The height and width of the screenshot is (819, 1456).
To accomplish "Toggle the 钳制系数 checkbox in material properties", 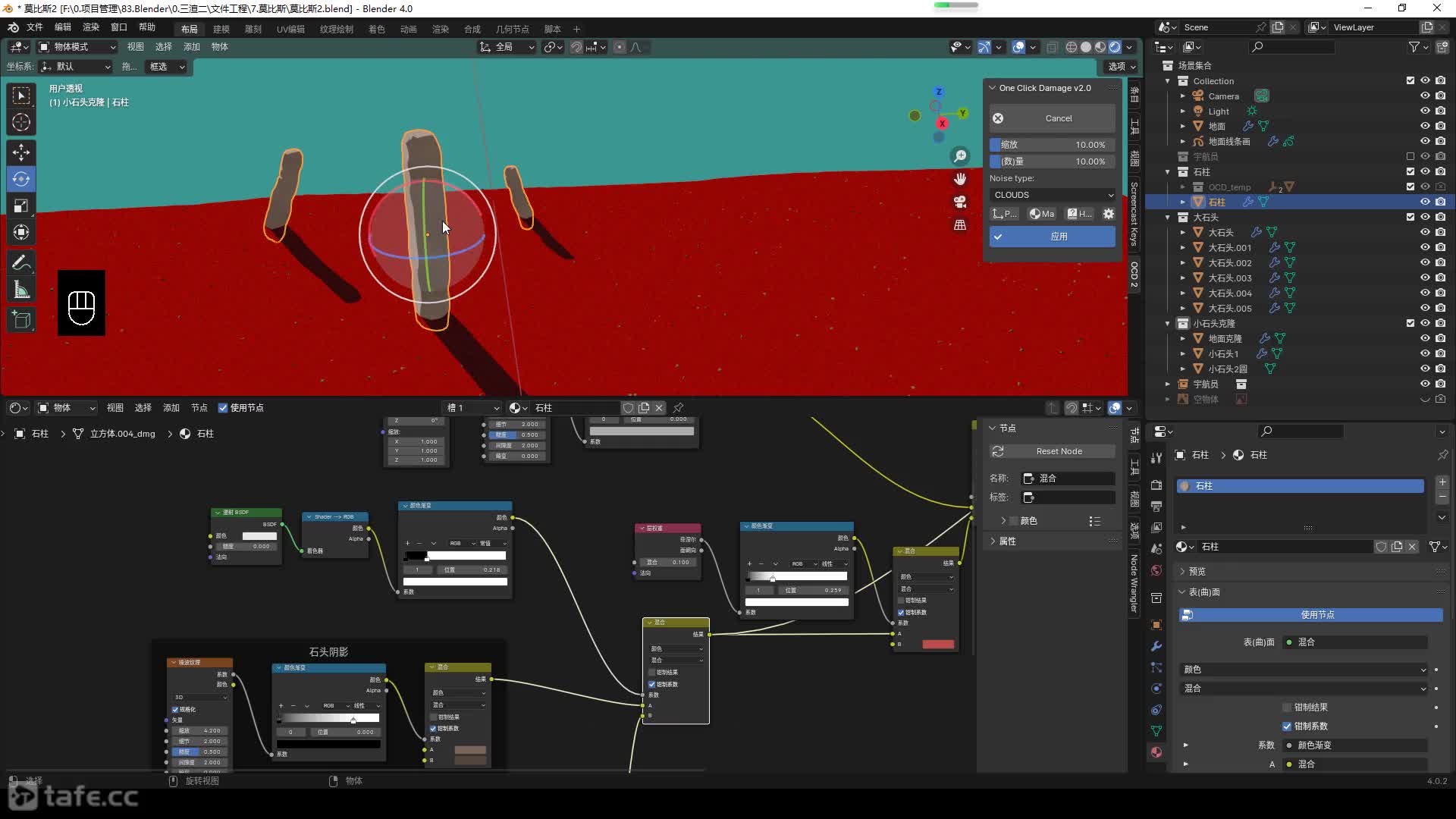I will (x=1287, y=726).
